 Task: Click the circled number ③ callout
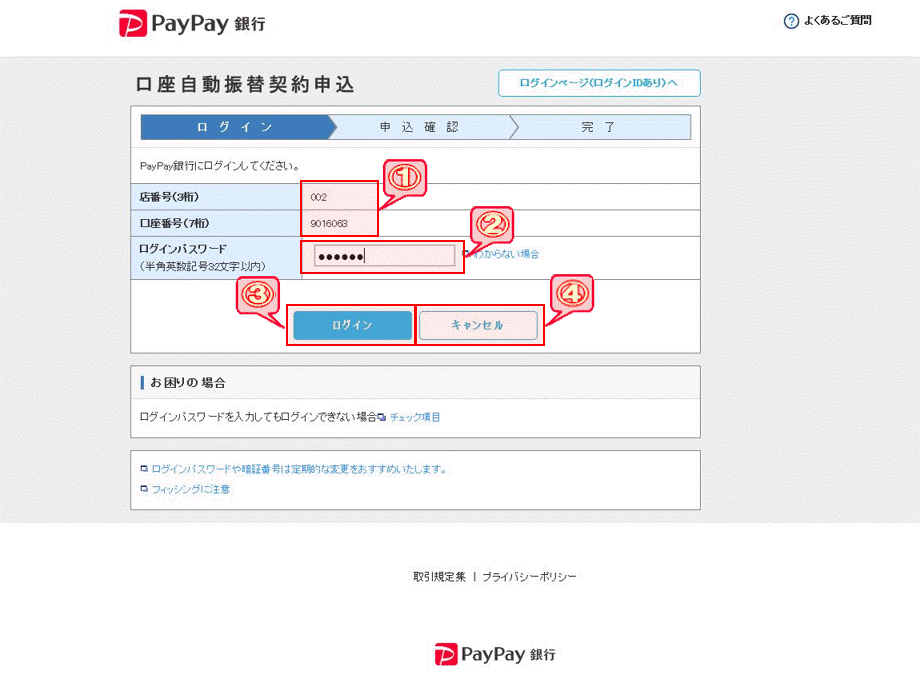(x=257, y=294)
